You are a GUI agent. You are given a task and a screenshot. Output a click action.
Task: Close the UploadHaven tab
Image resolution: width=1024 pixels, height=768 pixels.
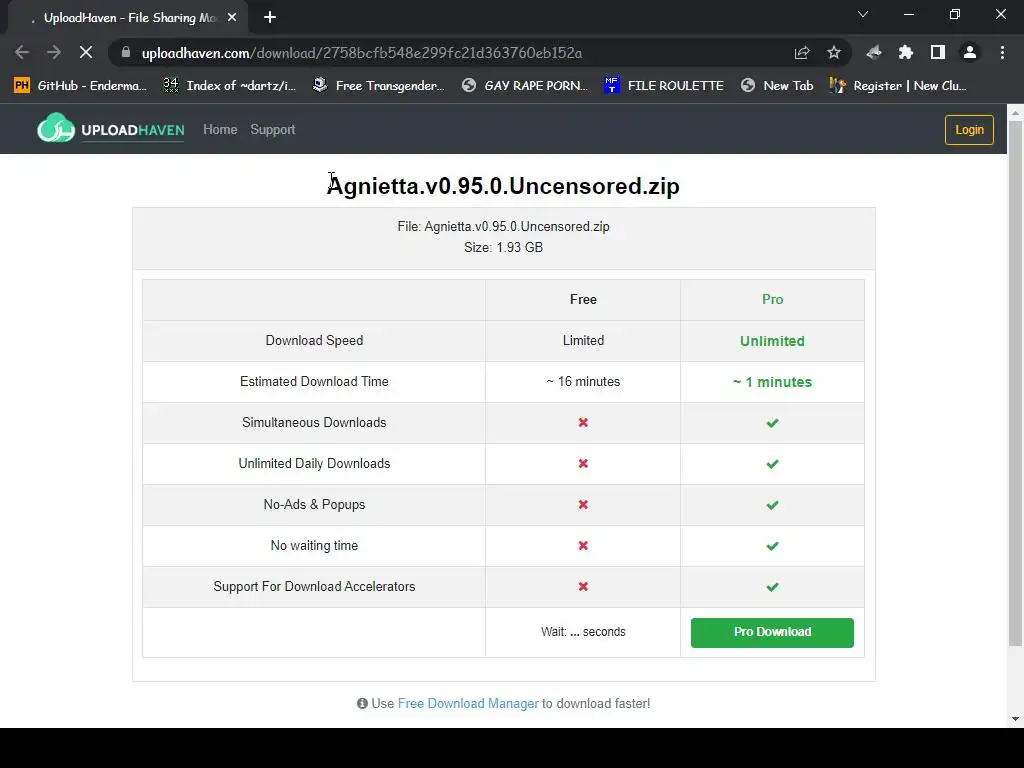click(232, 18)
